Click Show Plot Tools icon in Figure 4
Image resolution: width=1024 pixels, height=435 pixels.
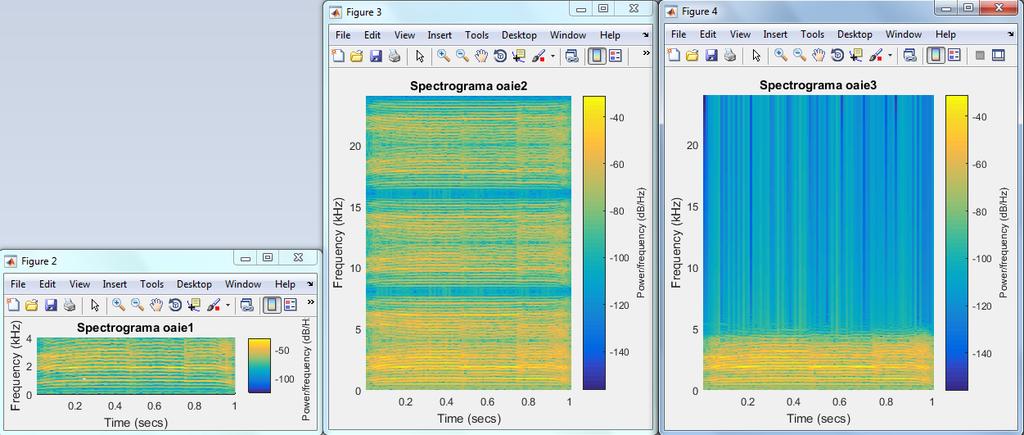pyautogui.click(x=998, y=56)
